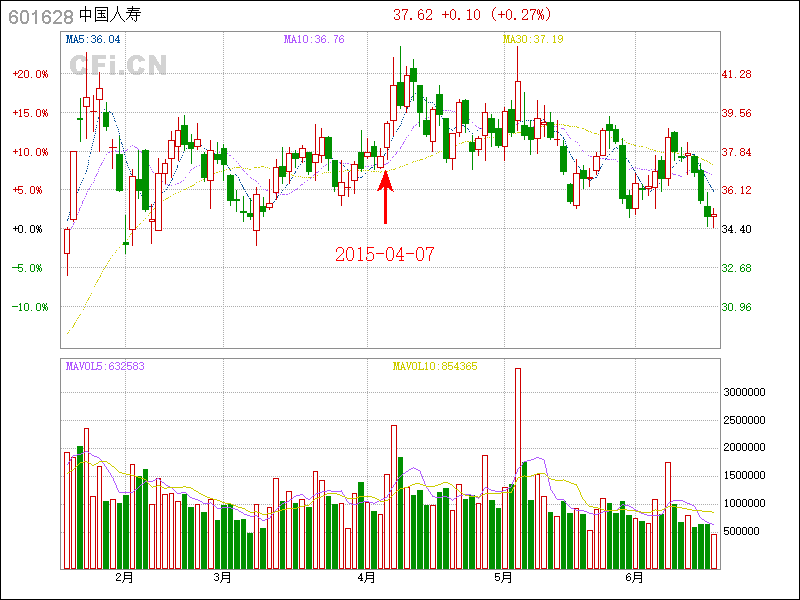
Task: Click the 2015-04-07 date annotation
Action: point(385,254)
